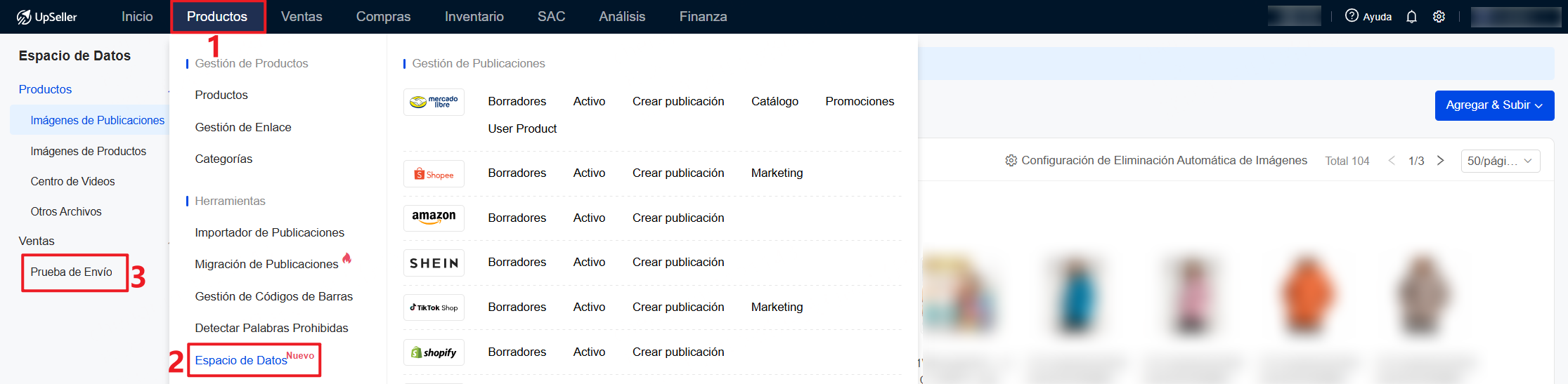Select the TikTok Shop marketplace logo

[x=434, y=307]
